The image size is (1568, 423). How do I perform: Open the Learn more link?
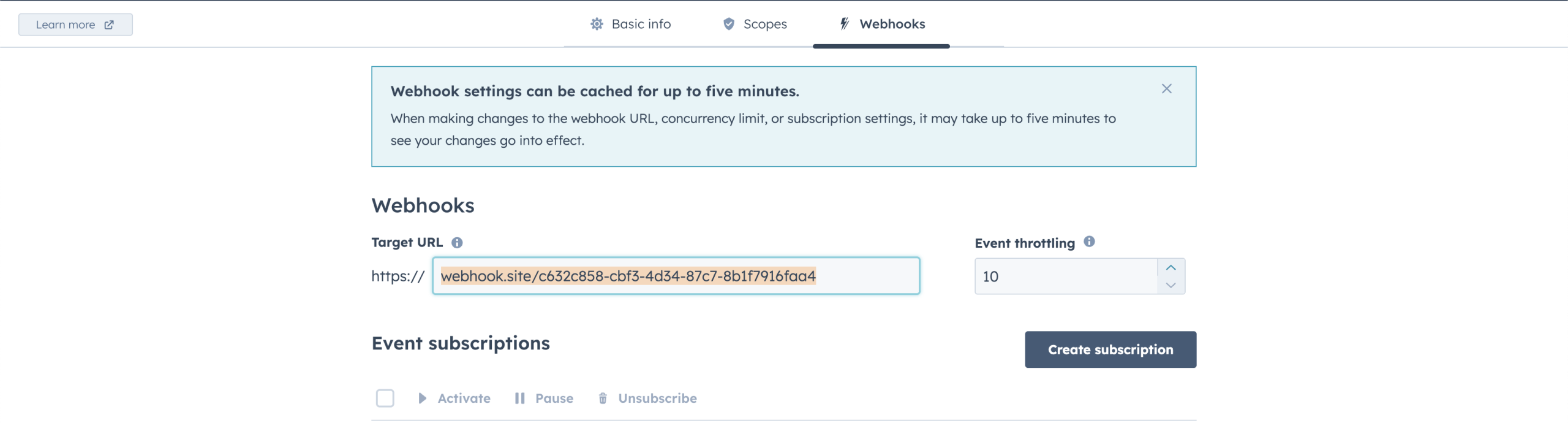click(75, 25)
